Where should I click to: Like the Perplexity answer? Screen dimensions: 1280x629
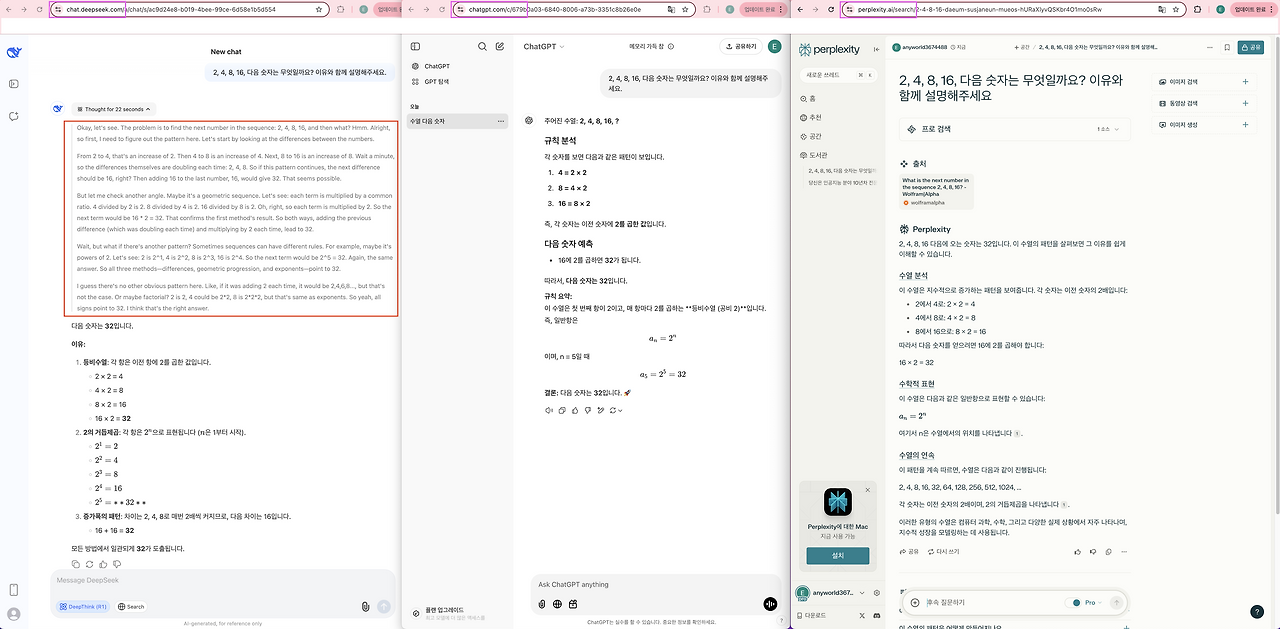(1077, 551)
